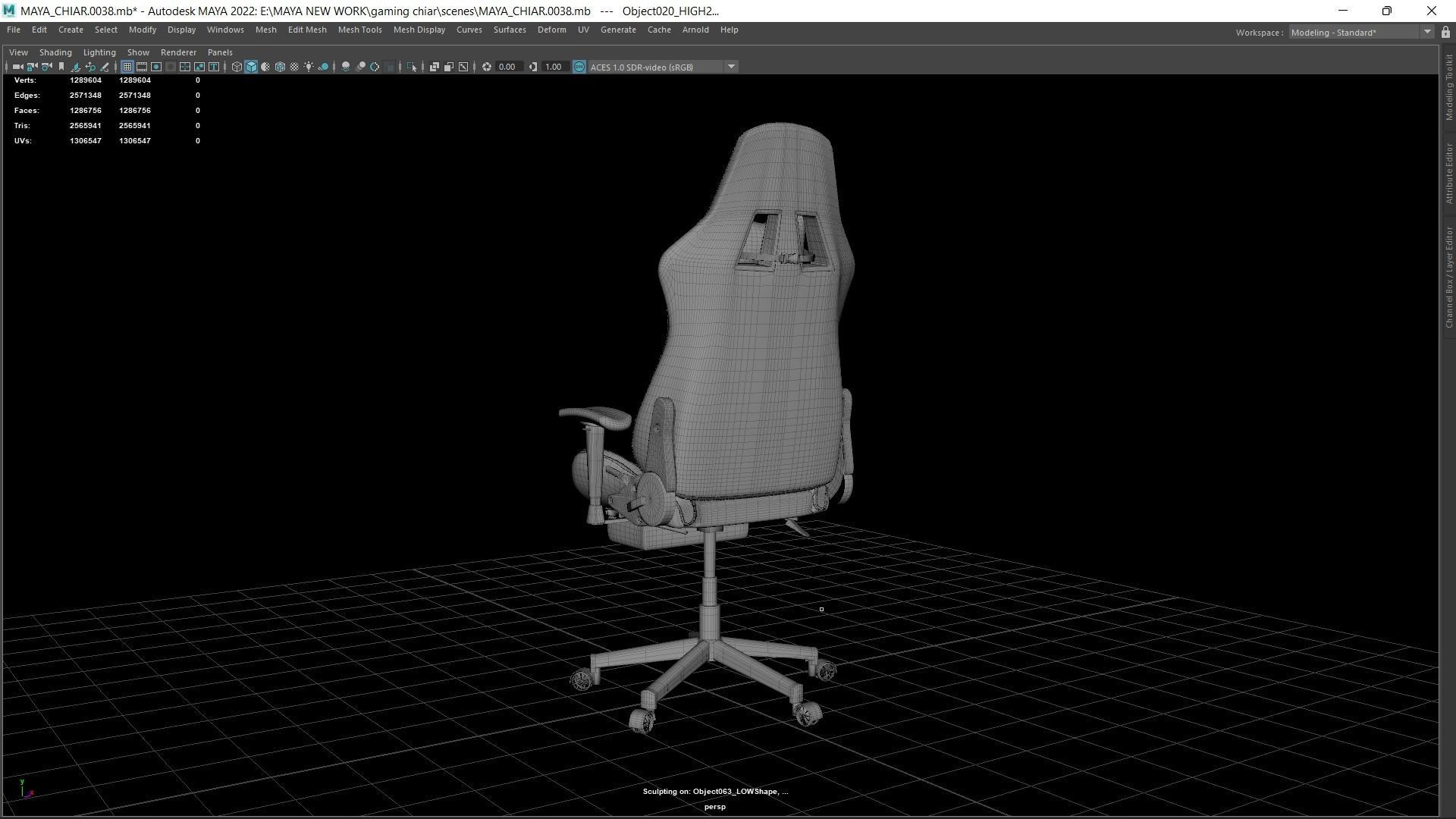The height and width of the screenshot is (819, 1456).
Task: Toggle the Gate Mask icon
Action: (x=171, y=67)
